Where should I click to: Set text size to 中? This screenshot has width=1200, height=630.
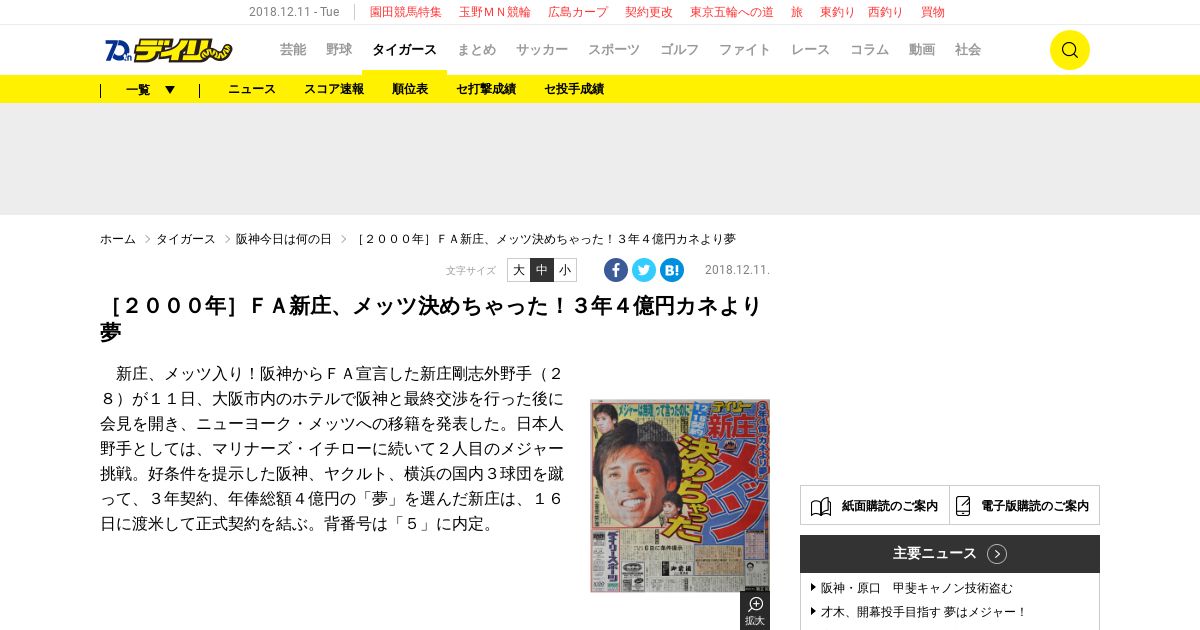point(541,270)
